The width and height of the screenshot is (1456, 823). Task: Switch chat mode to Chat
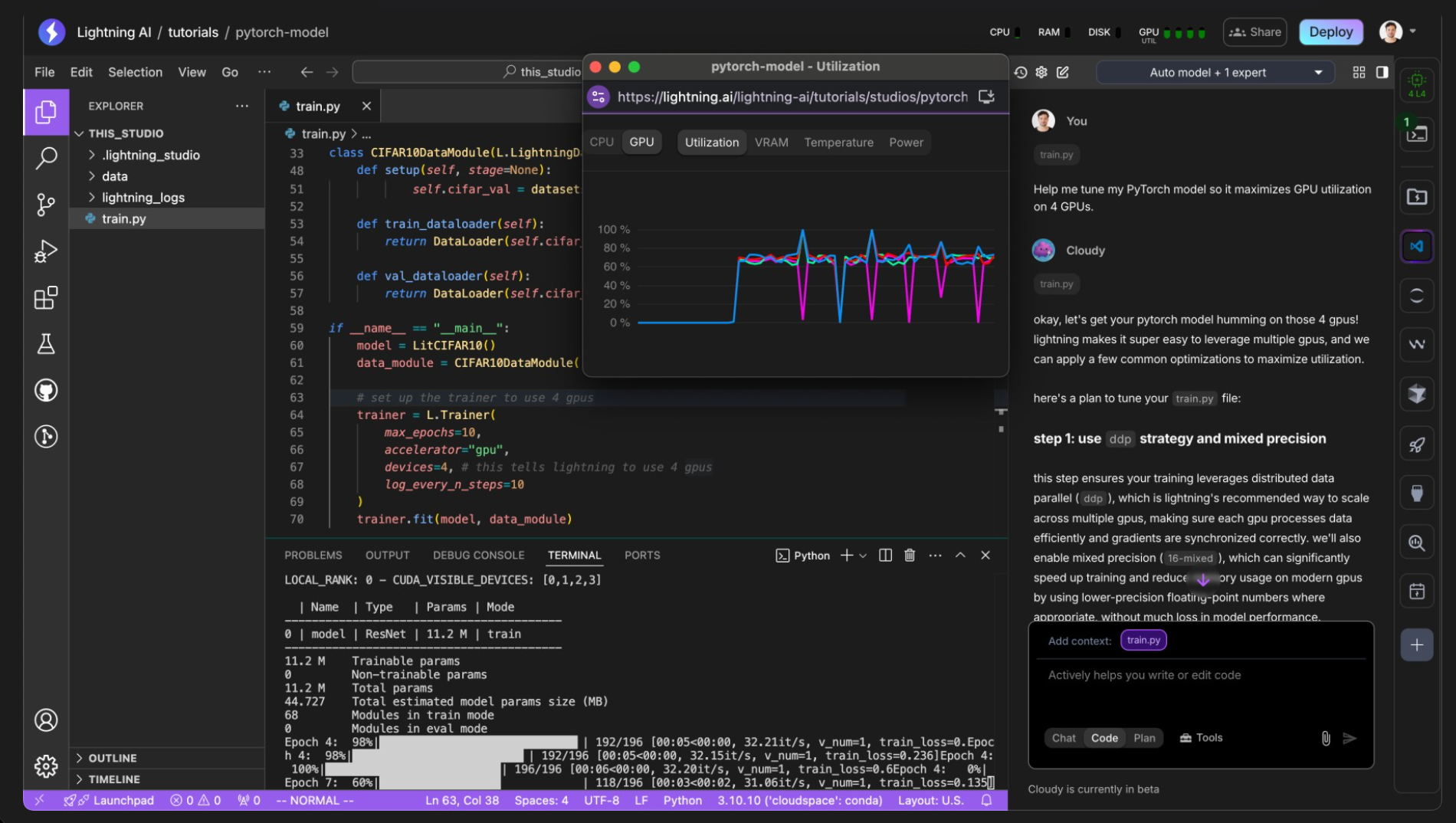[1064, 738]
